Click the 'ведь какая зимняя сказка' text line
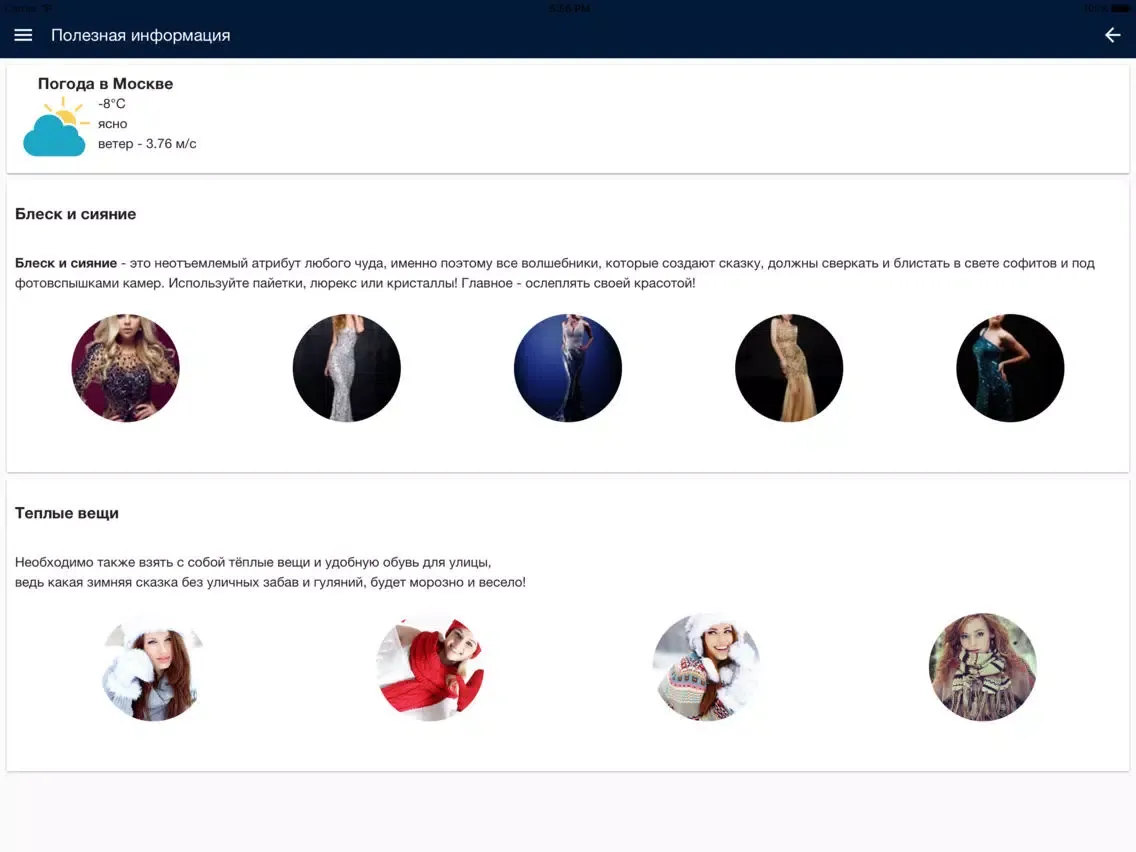The width and height of the screenshot is (1136, 852). (x=270, y=582)
